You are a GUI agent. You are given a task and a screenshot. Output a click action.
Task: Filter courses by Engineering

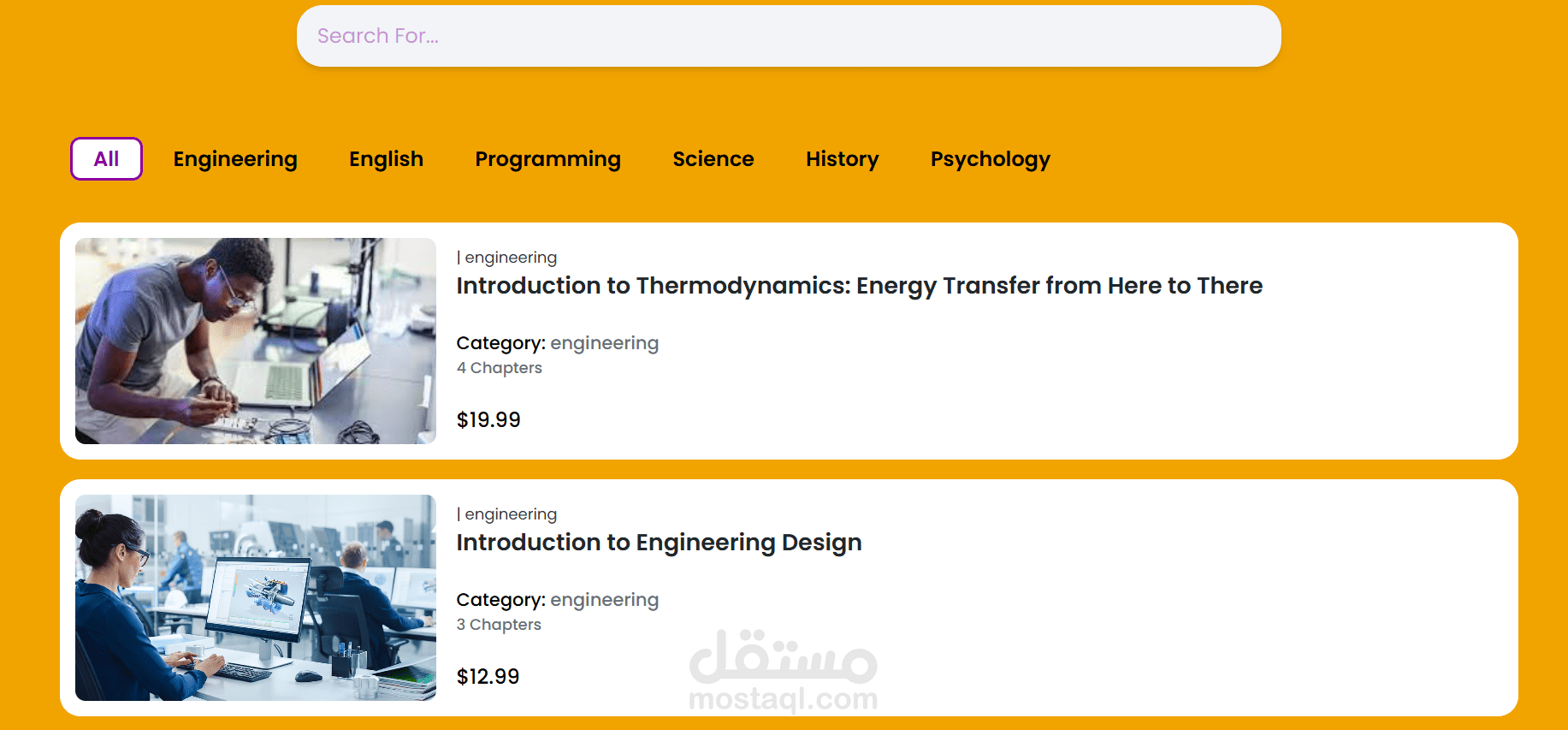pyautogui.click(x=235, y=159)
